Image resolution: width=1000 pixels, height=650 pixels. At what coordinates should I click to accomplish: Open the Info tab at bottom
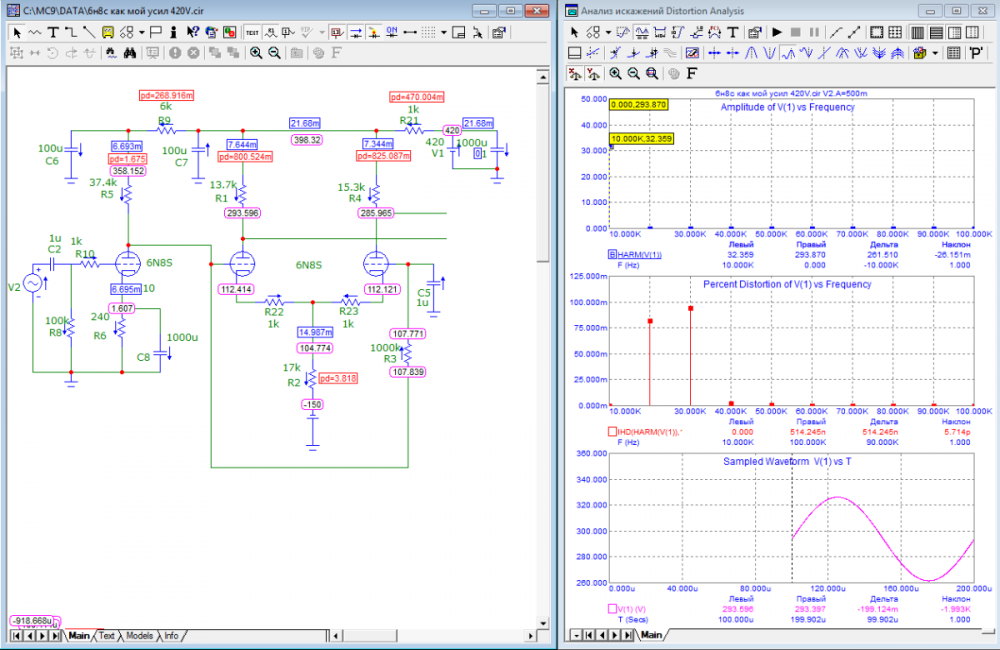coord(171,635)
